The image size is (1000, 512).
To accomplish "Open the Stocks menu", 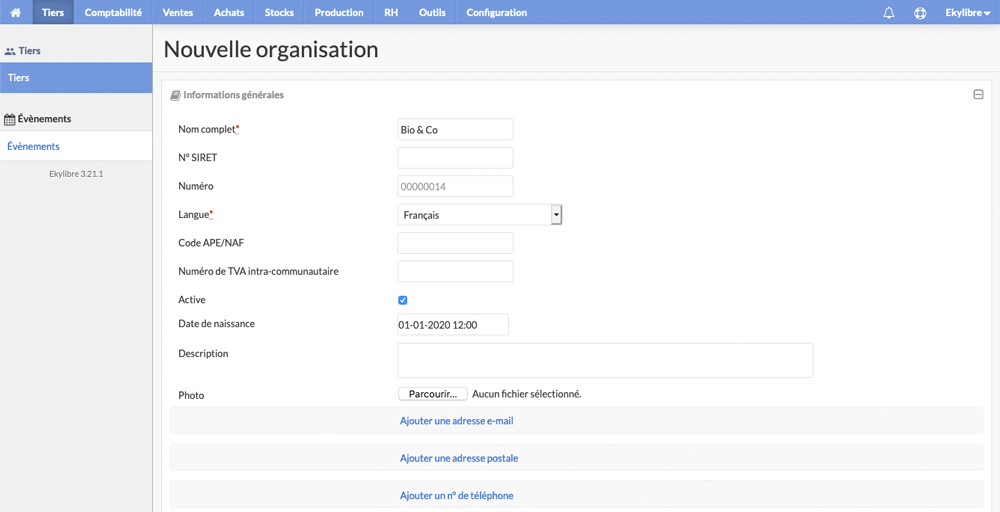I will click(279, 12).
